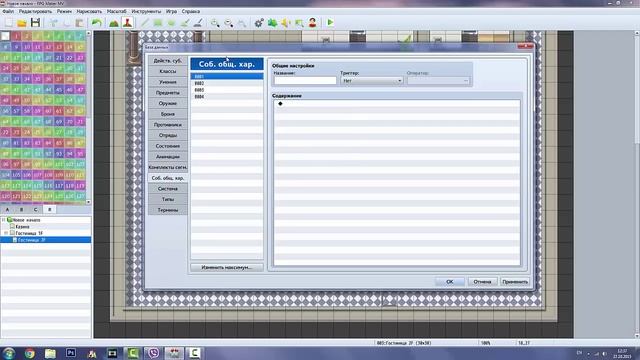The image size is (640, 360).
Task: Click the Actual Size zoom icon
Action: coord(242,22)
